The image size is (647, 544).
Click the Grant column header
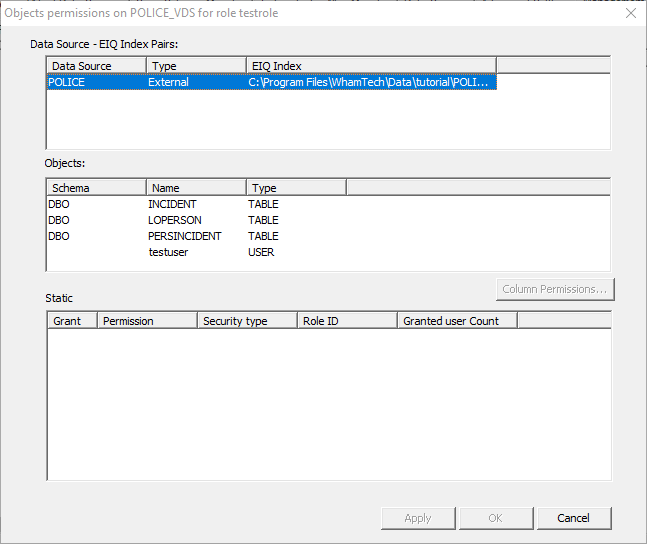click(x=71, y=321)
